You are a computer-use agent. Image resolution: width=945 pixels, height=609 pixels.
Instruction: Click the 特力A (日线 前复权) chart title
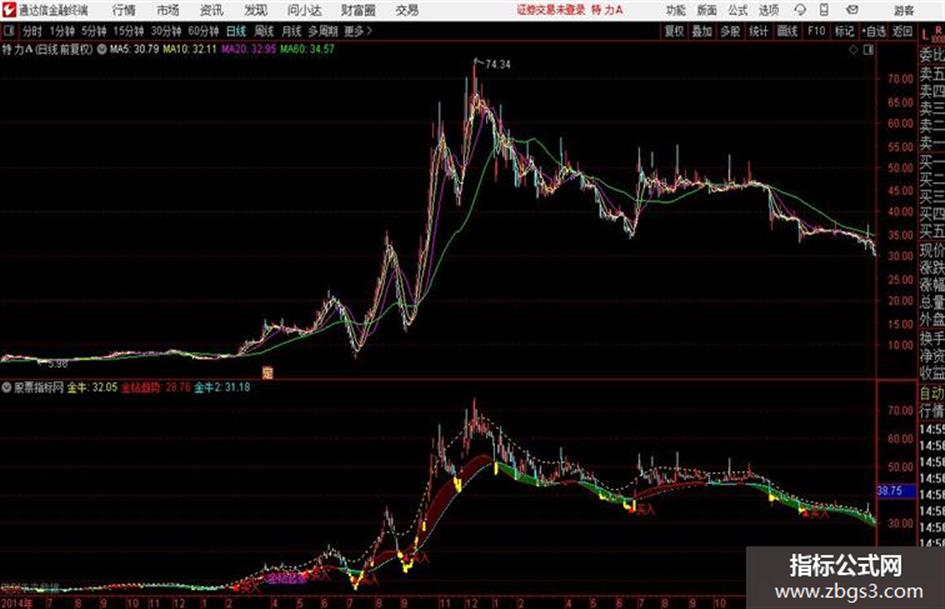click(47, 49)
